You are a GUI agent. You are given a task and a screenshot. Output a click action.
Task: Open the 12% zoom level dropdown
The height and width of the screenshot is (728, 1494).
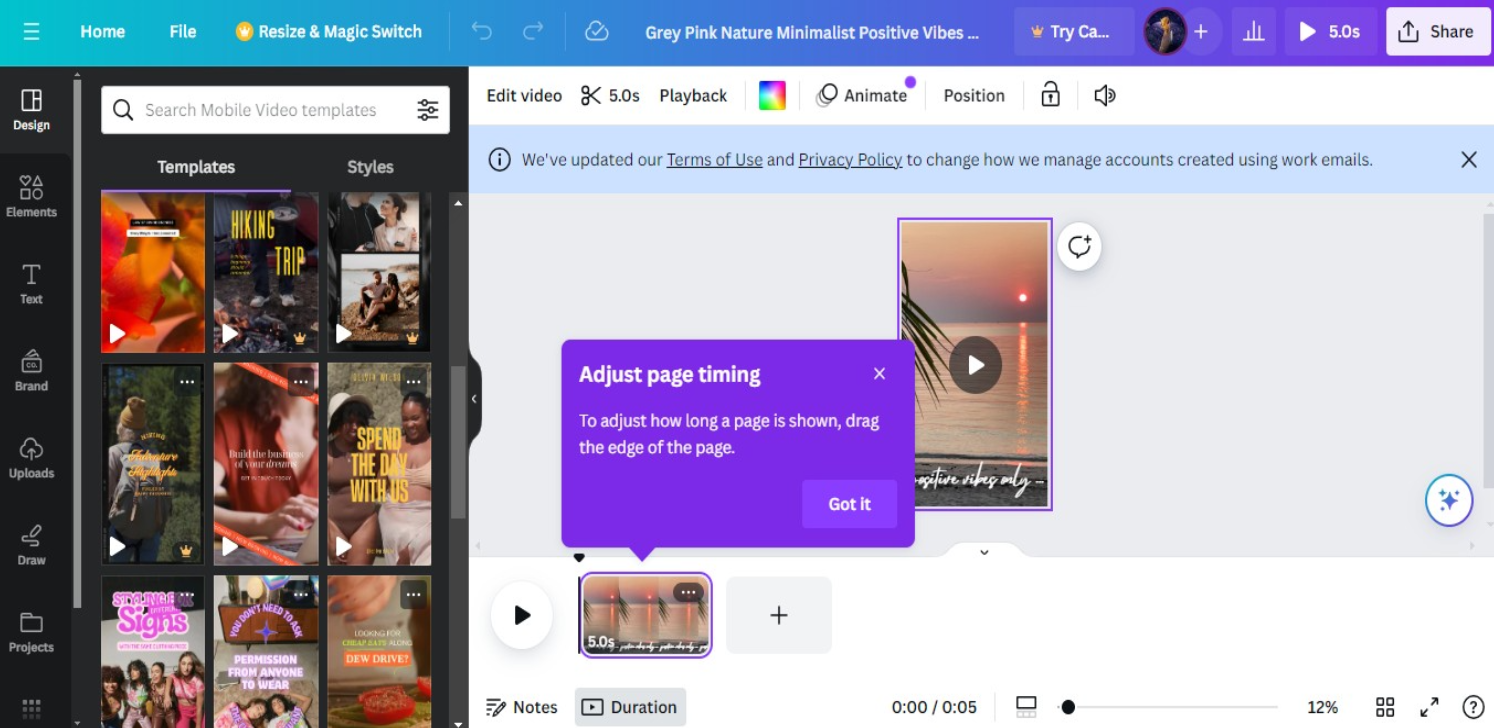pyautogui.click(x=1323, y=707)
